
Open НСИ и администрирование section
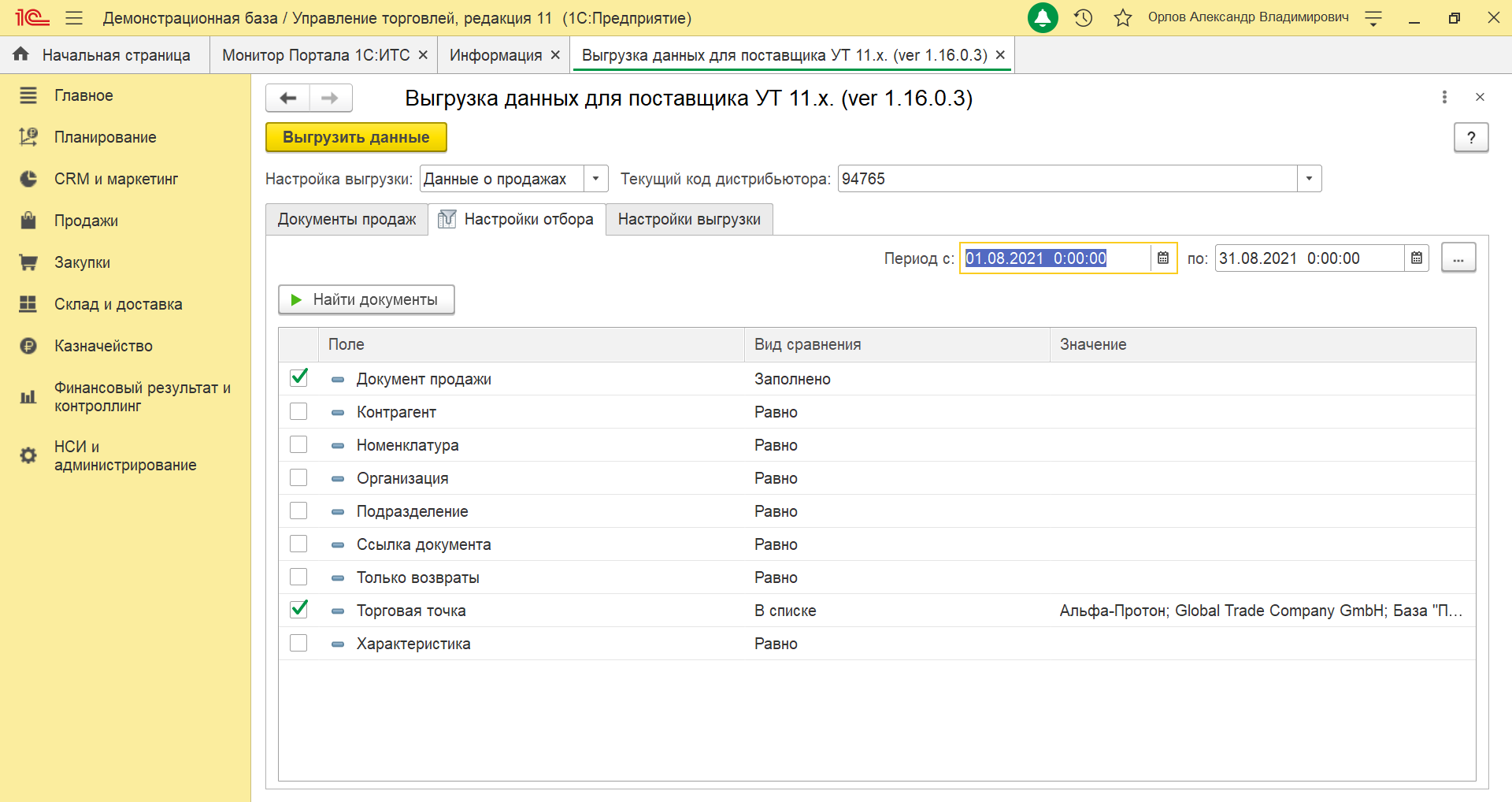[x=126, y=456]
